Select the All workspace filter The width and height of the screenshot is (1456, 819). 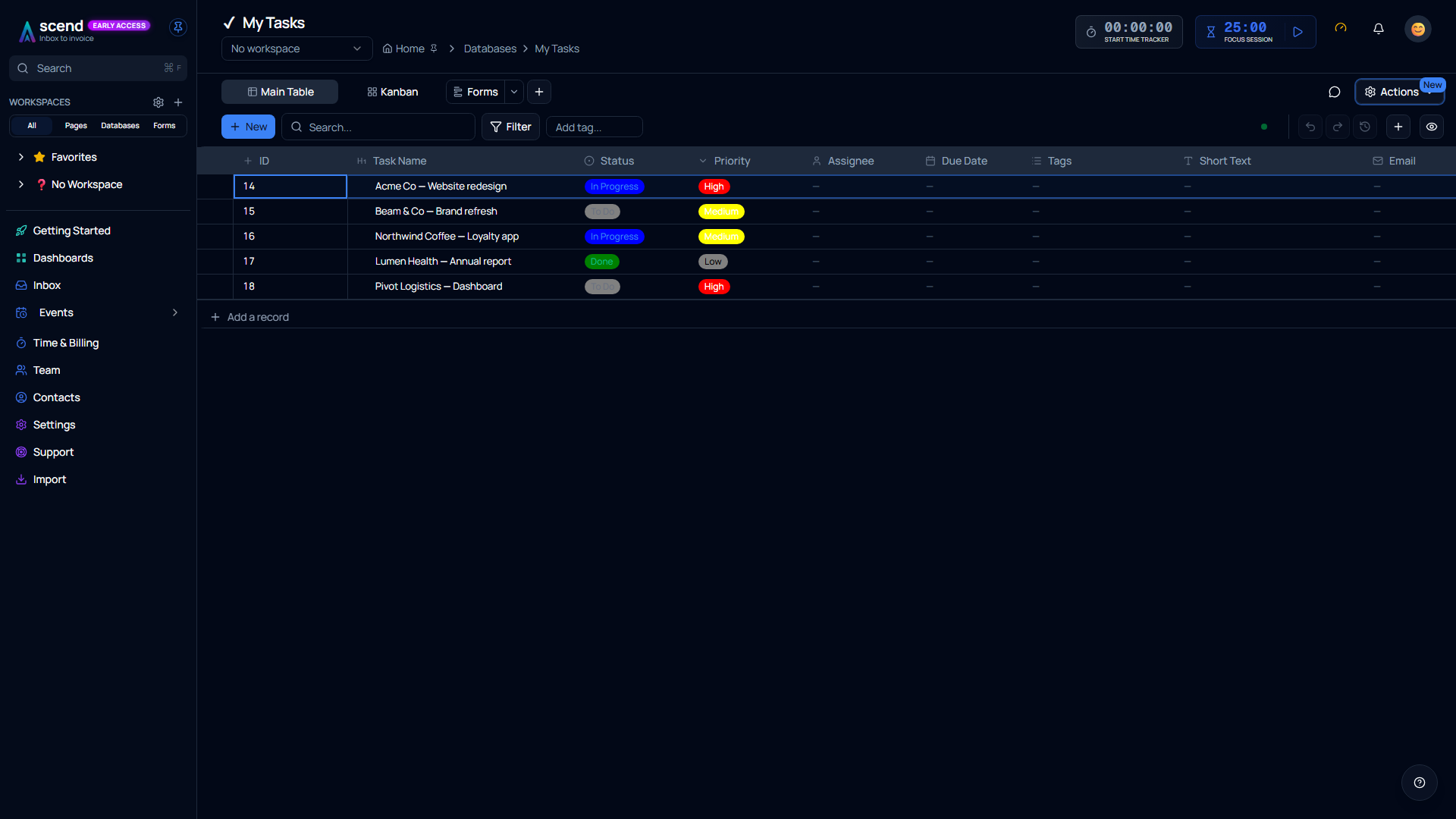32,126
